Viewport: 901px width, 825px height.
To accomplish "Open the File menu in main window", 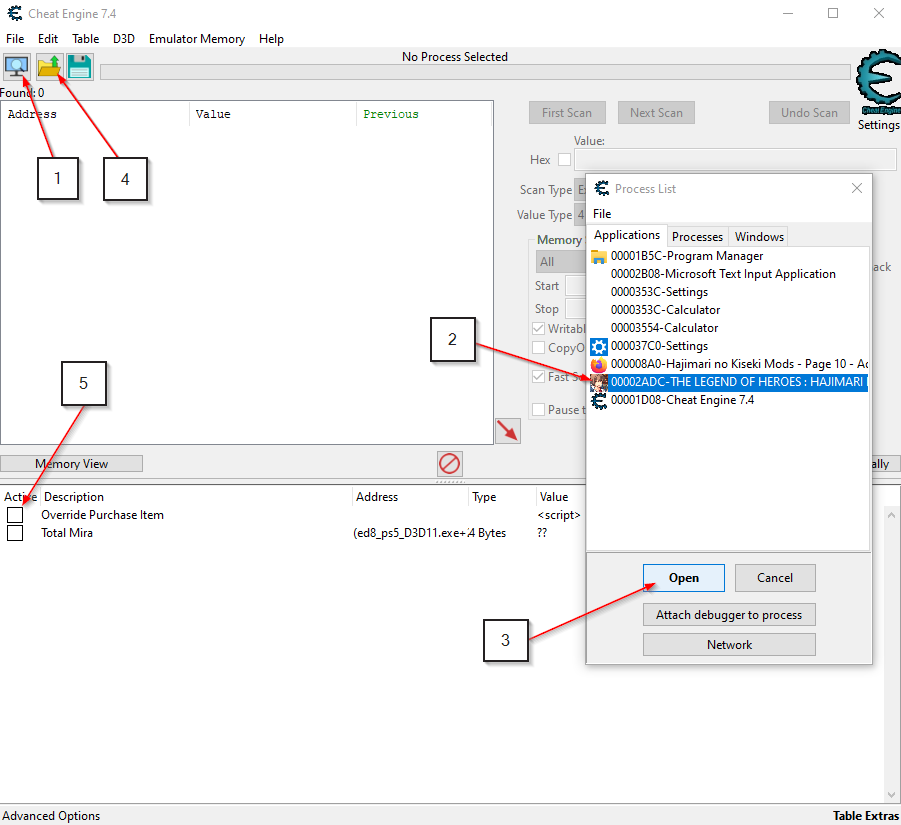I will [15, 38].
